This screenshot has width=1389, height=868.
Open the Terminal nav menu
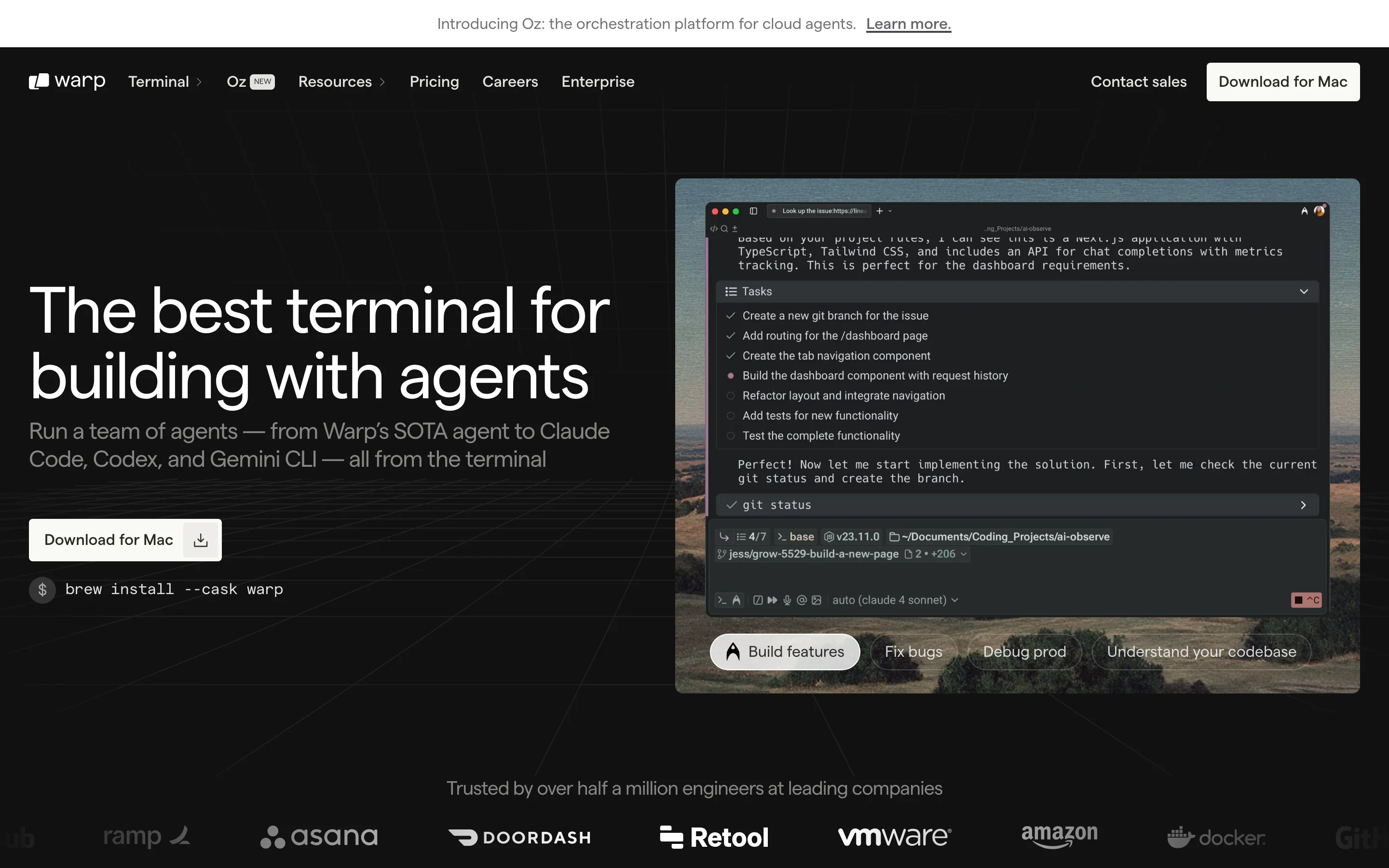pos(165,81)
